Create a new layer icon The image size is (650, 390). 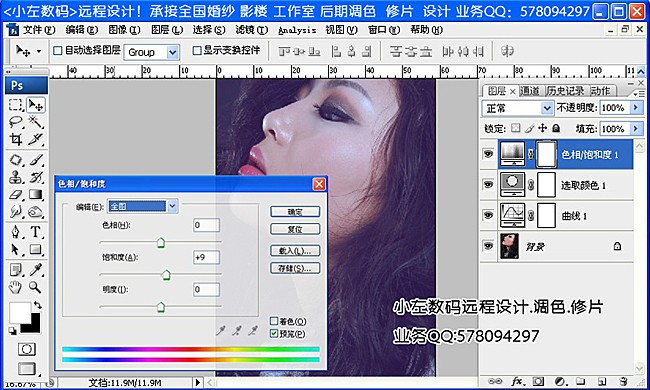601,381
